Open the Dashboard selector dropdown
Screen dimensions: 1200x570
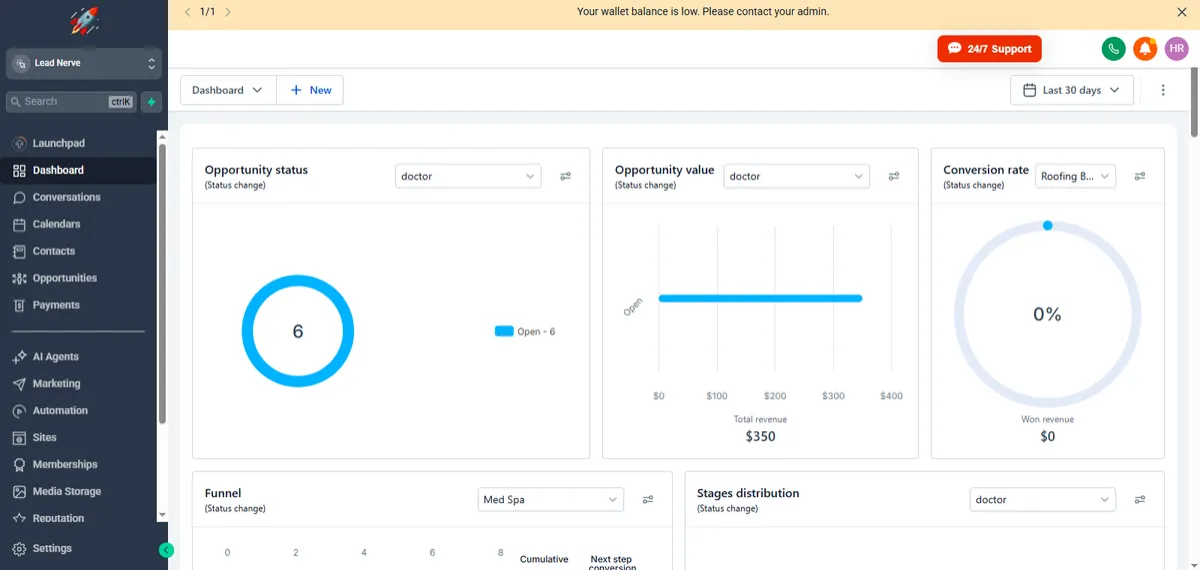(228, 90)
